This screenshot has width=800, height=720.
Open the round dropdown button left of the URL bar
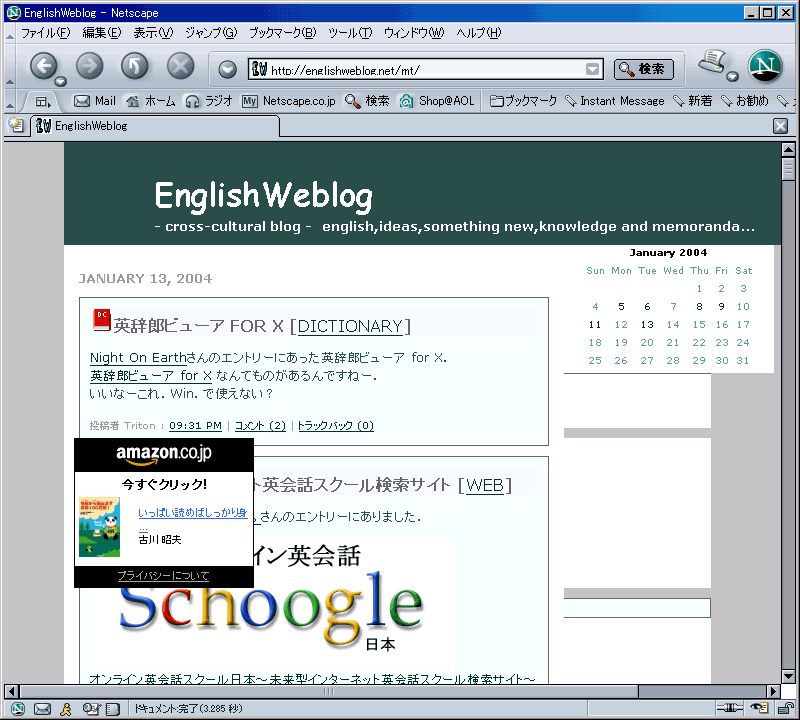coord(228,69)
